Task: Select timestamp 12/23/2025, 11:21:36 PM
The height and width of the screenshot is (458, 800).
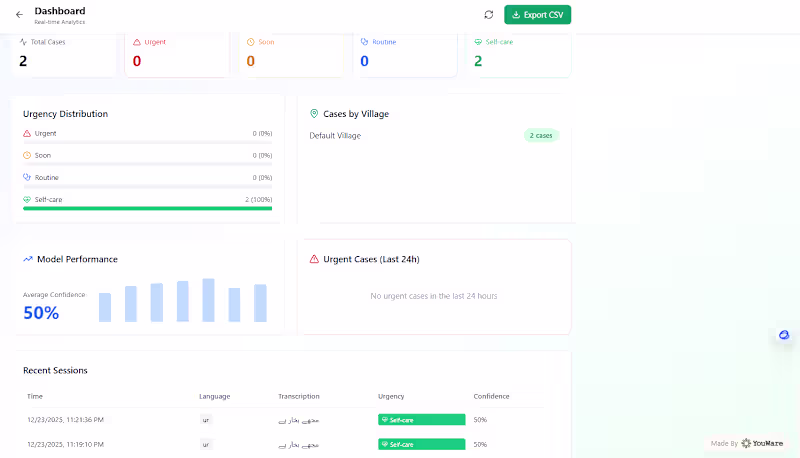Action: point(65,420)
